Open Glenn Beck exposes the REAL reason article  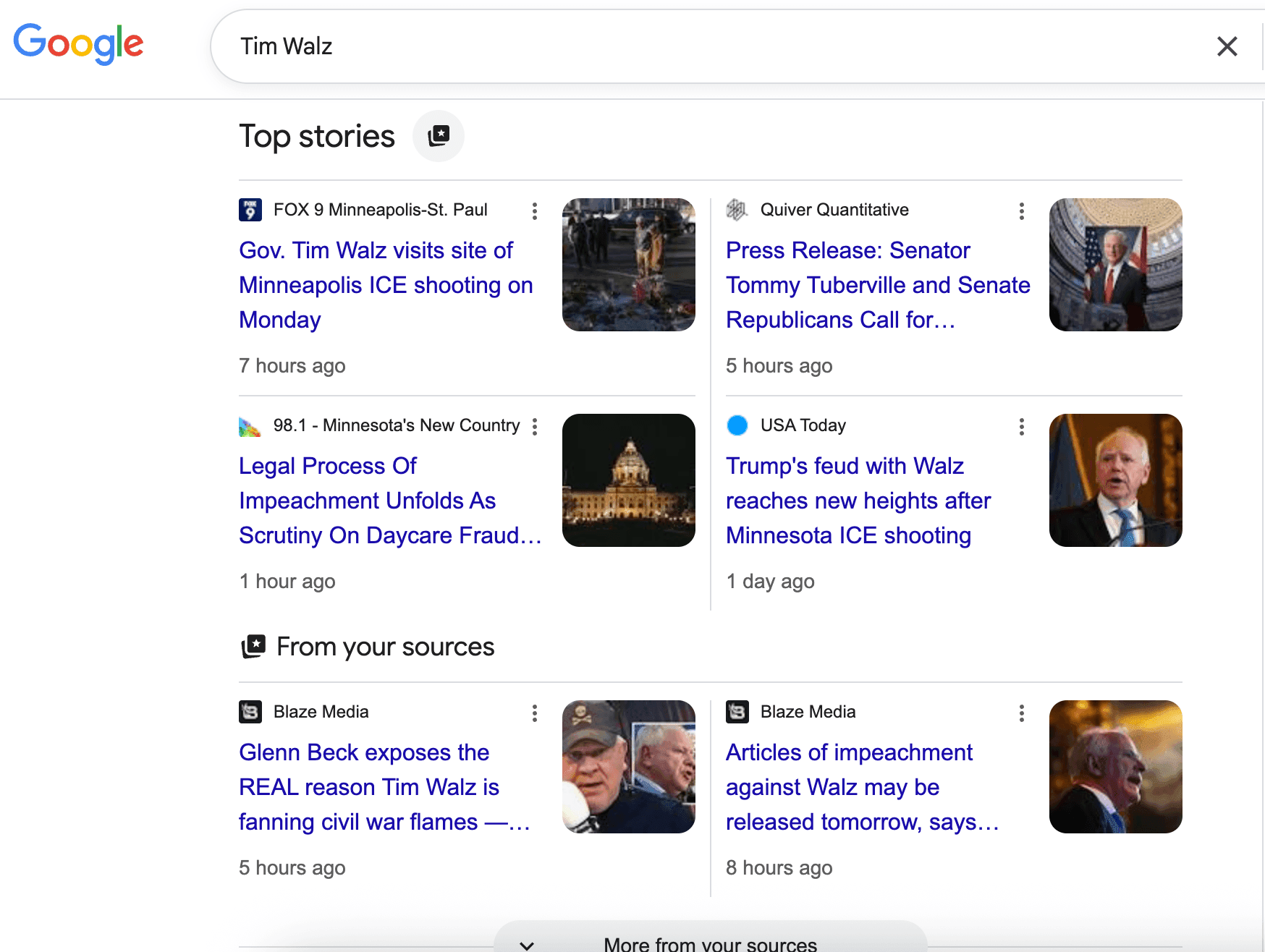pos(384,787)
